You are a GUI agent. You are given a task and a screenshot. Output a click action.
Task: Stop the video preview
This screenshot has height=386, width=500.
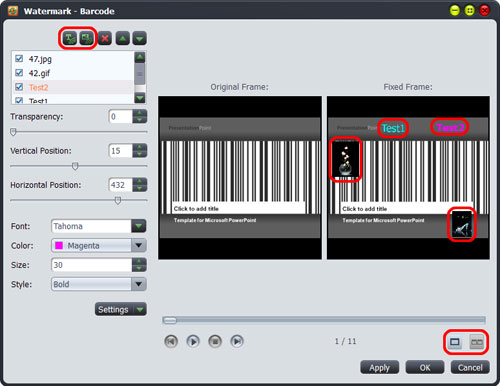pos(215,341)
